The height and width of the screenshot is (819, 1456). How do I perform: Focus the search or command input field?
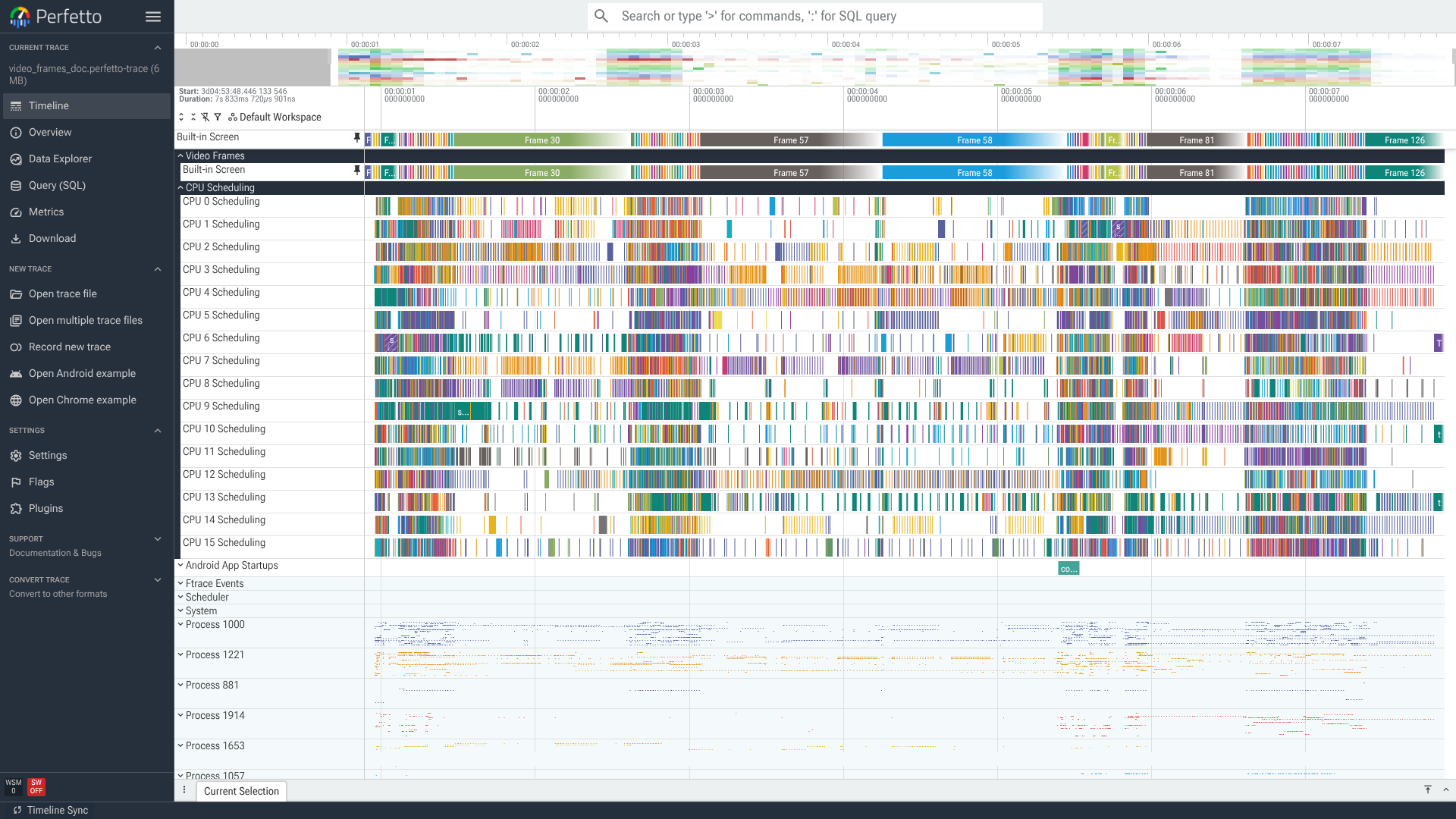pos(815,16)
